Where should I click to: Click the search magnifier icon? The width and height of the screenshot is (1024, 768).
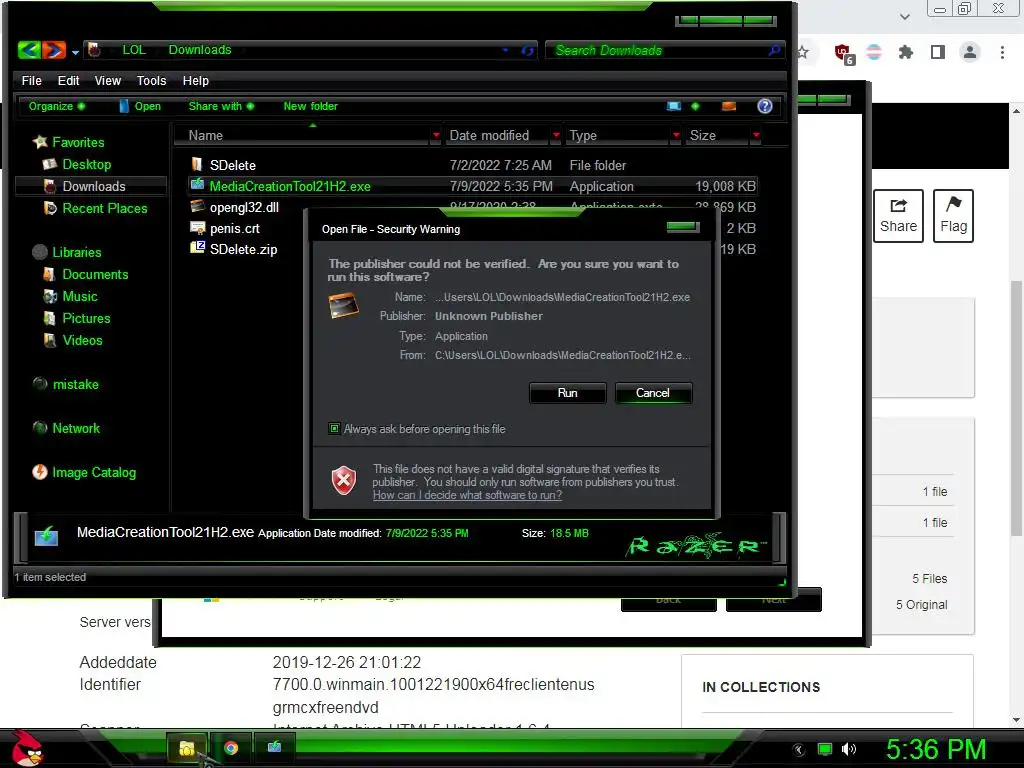[x=774, y=50]
